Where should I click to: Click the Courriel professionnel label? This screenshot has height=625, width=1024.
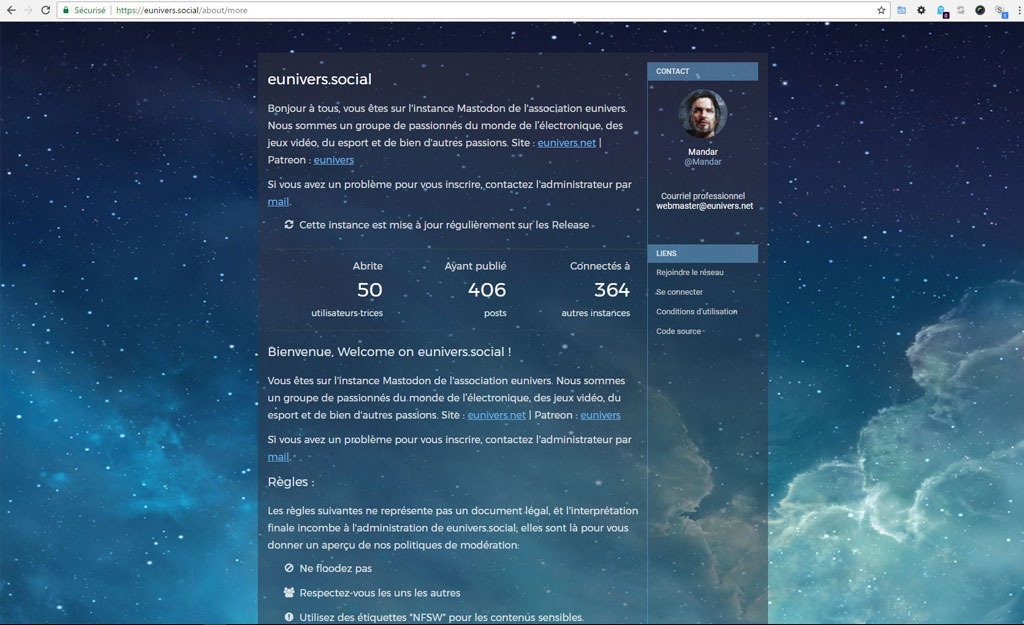703,196
